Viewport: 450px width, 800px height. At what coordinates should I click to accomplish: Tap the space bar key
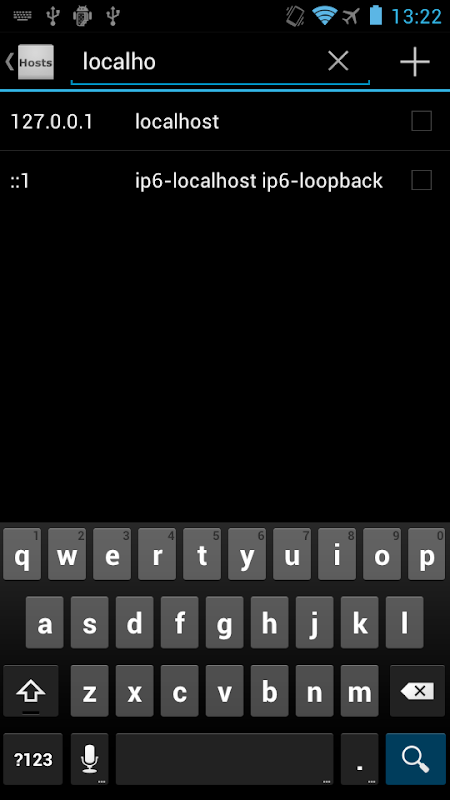pyautogui.click(x=224, y=759)
